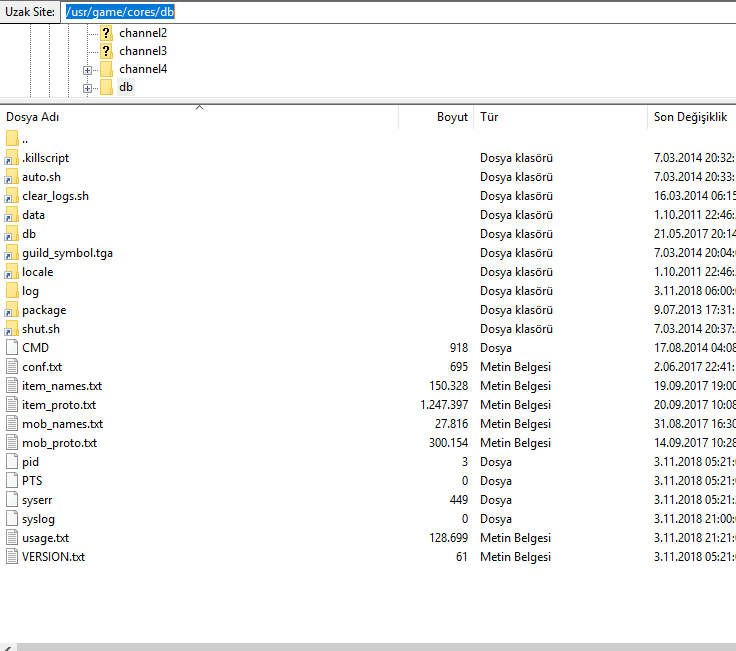
Task: Click the conf.txt text document icon
Action: [12, 367]
